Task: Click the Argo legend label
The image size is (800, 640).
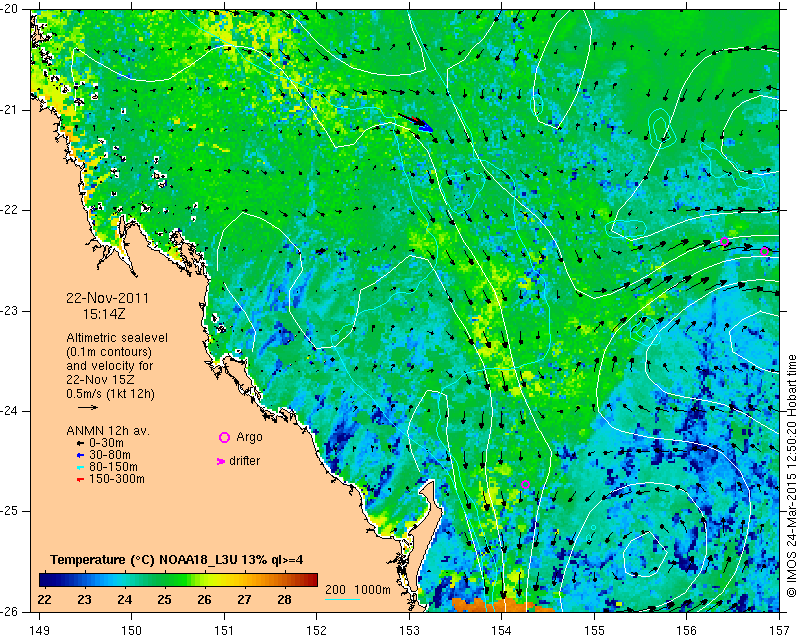Action: point(249,437)
